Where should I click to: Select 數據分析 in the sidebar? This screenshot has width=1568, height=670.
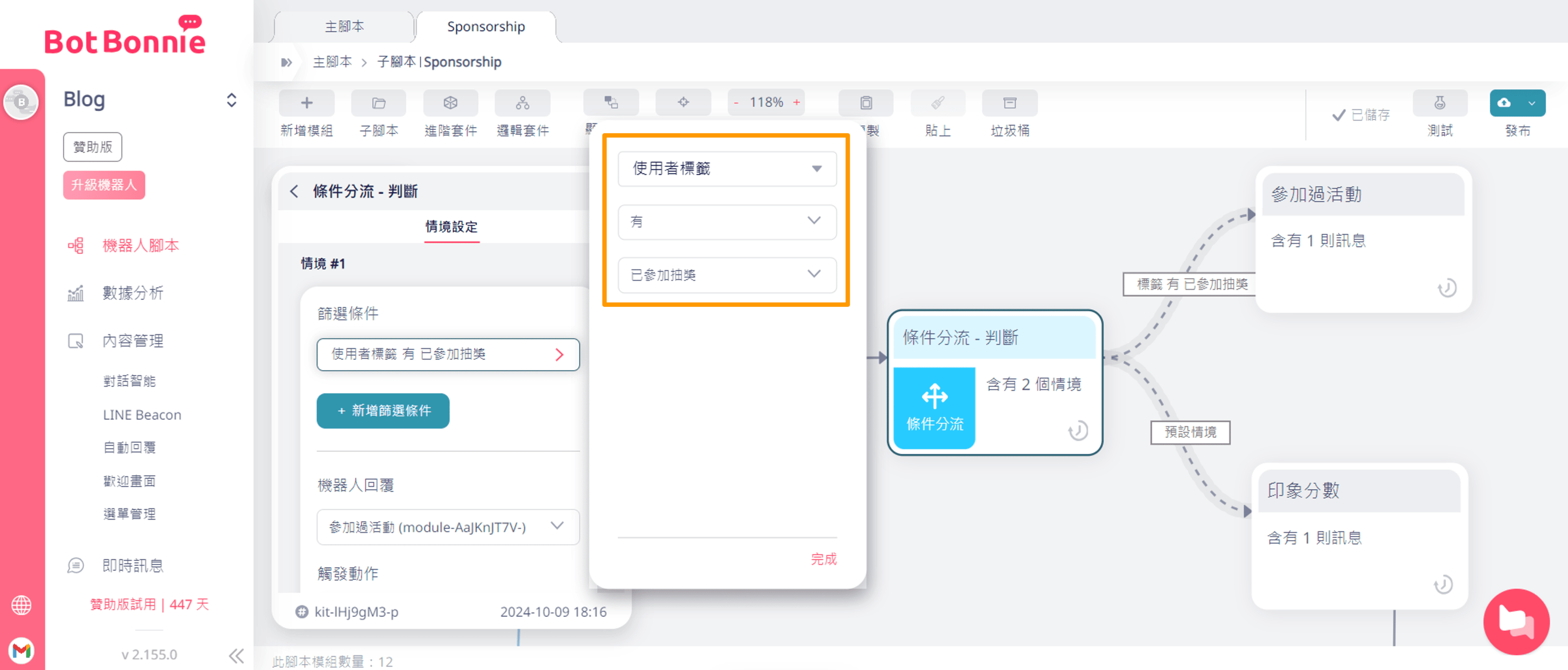click(x=132, y=293)
